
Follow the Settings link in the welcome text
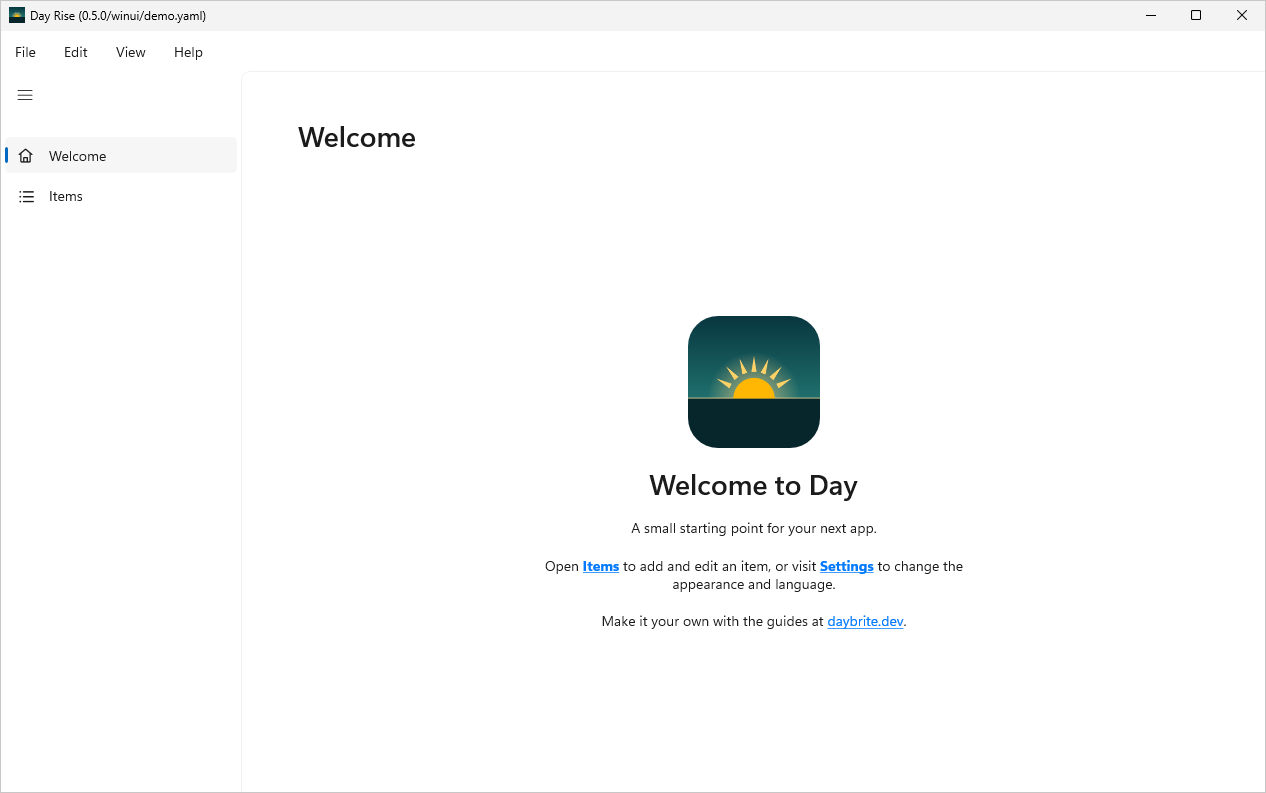pyautogui.click(x=847, y=566)
